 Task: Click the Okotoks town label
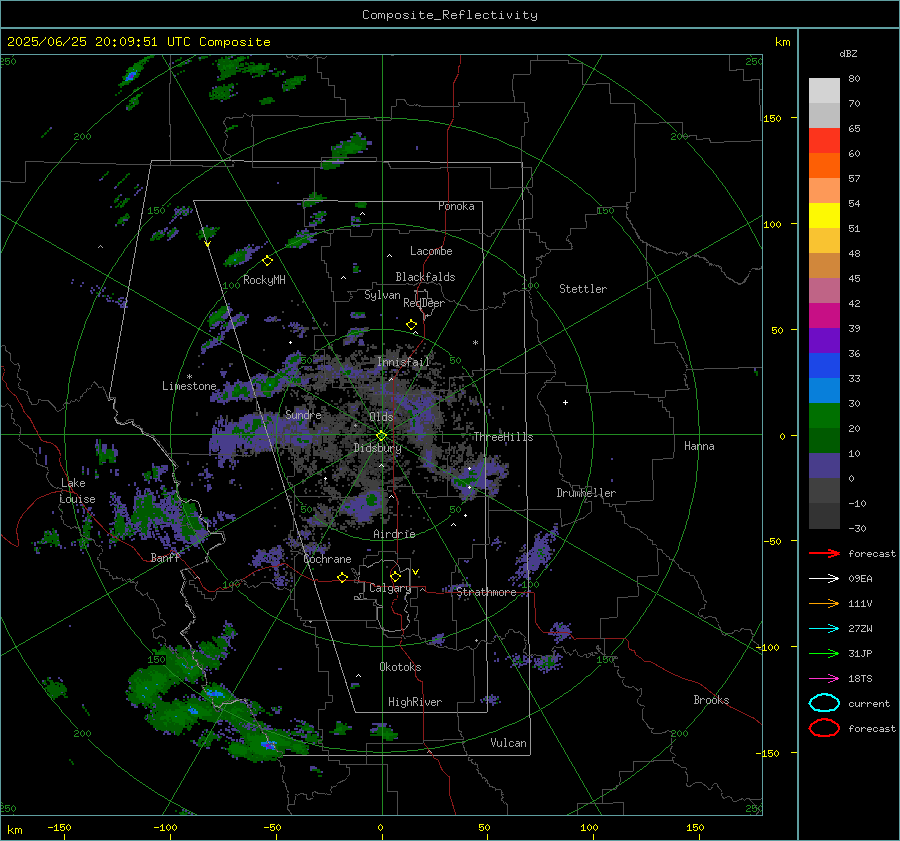(x=400, y=667)
